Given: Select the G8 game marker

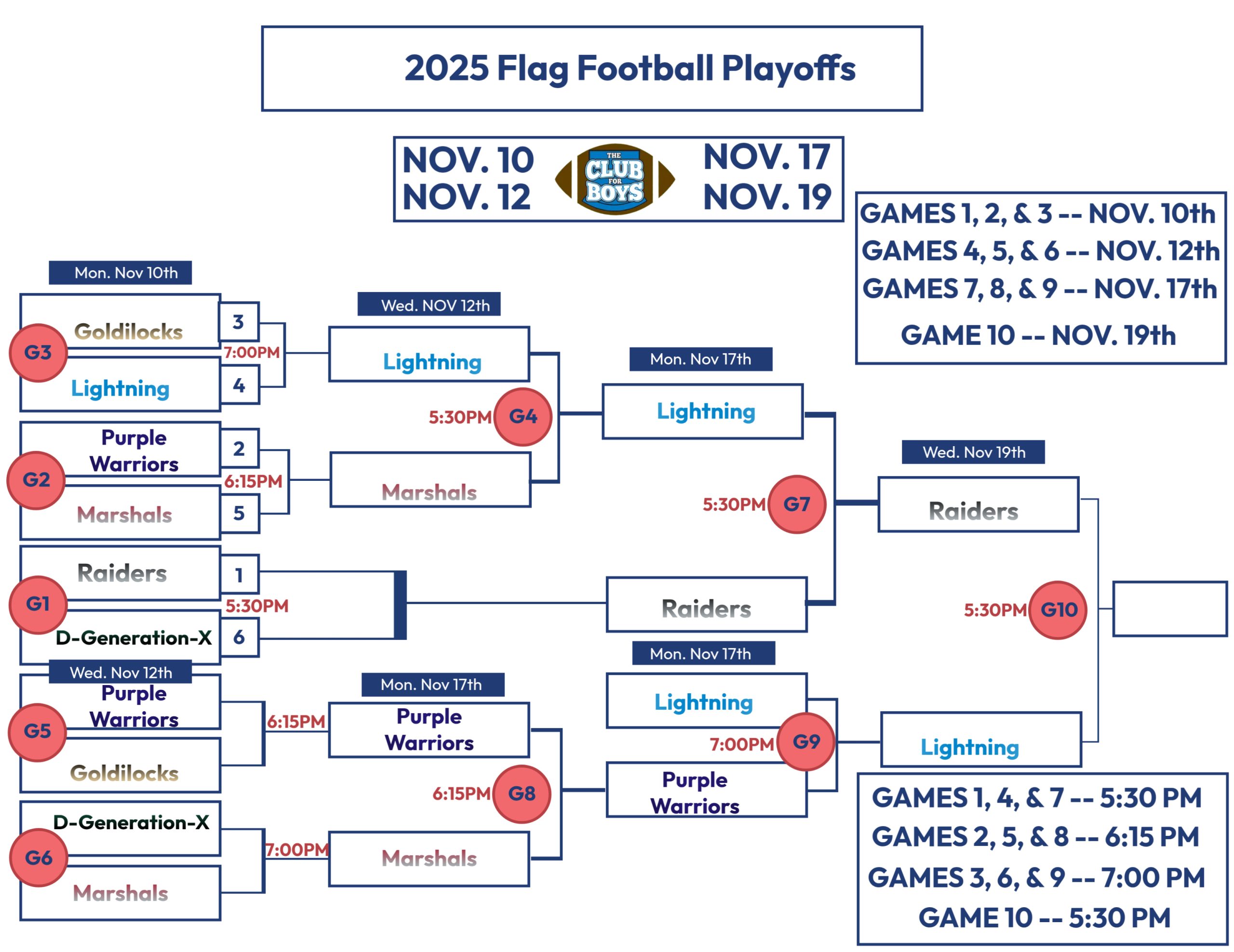Looking at the screenshot, I should [522, 793].
